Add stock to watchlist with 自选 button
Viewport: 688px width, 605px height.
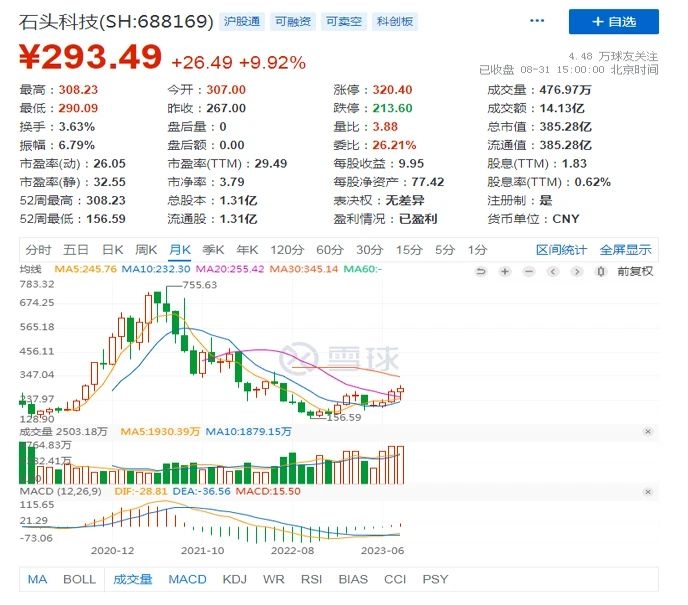click(614, 21)
